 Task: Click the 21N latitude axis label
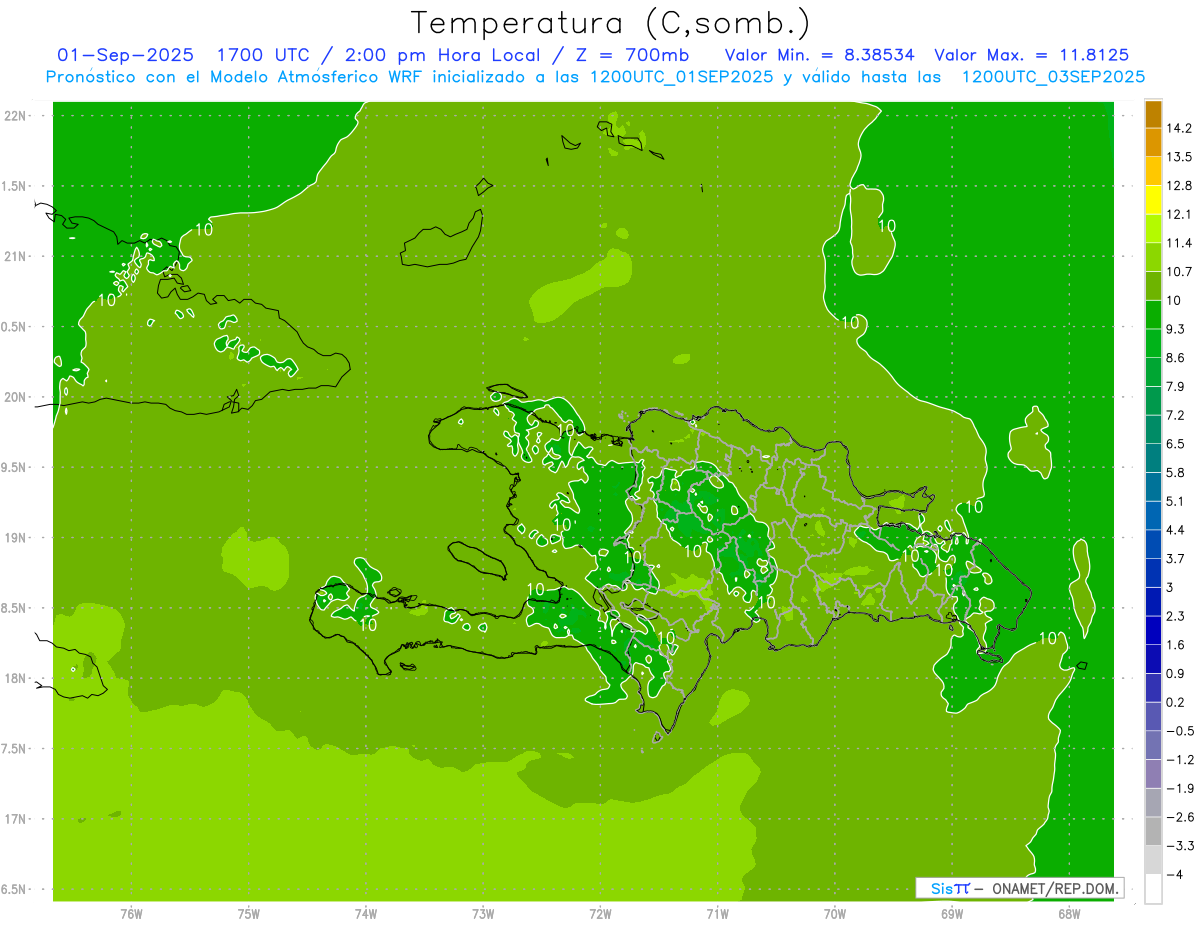[15, 256]
